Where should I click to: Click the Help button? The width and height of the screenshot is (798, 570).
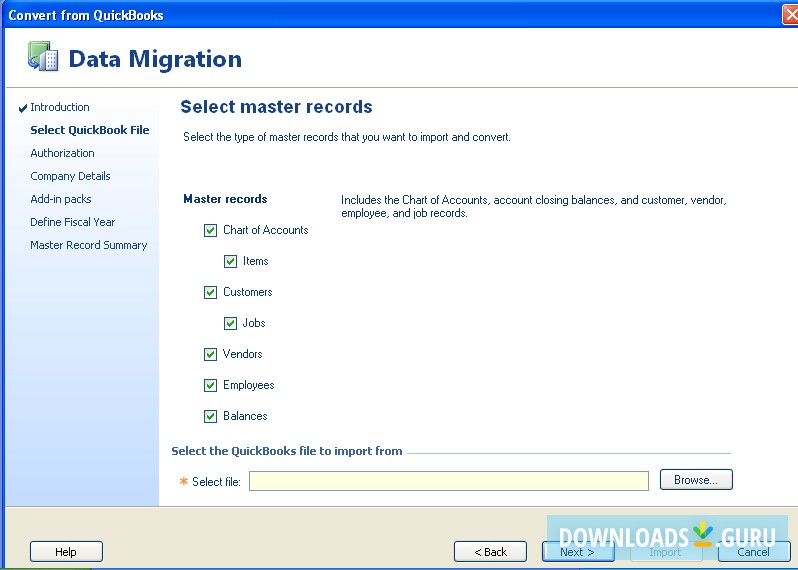(x=66, y=552)
